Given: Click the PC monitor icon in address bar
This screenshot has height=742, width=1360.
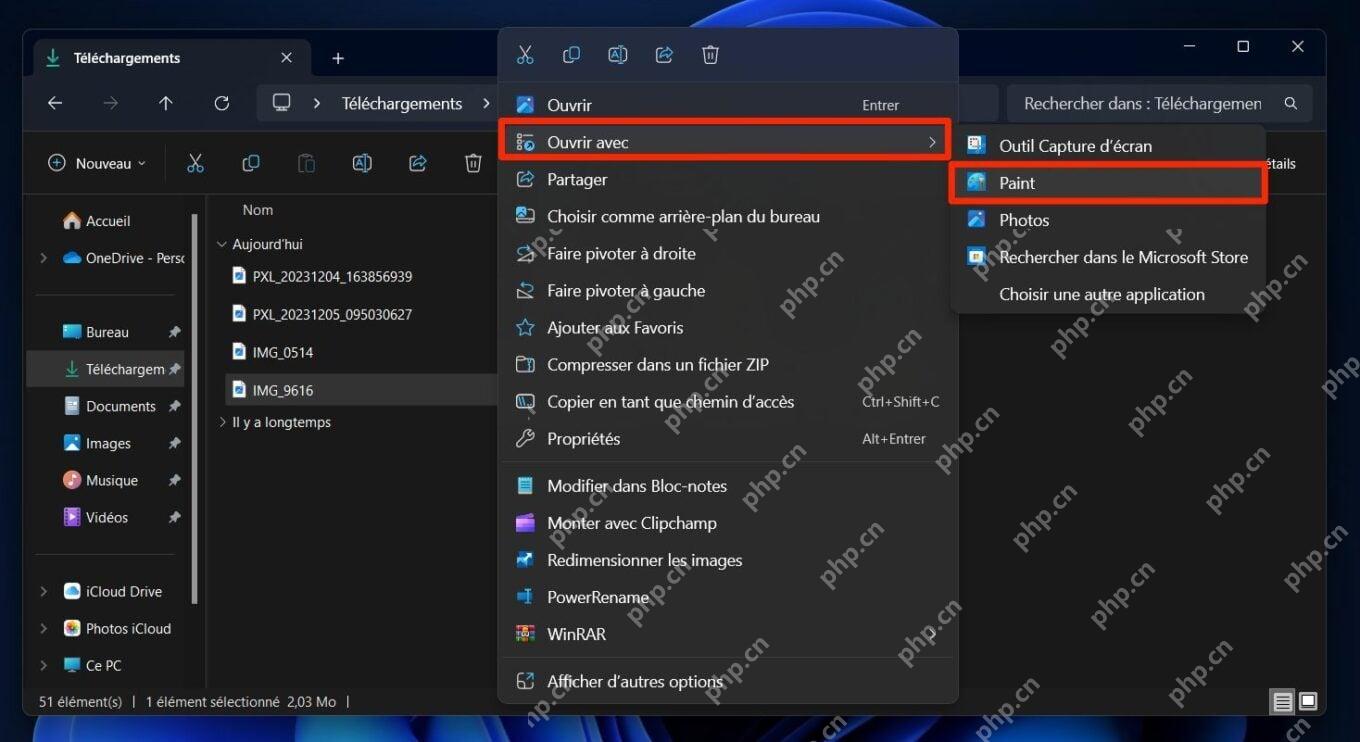Looking at the screenshot, I should click(x=282, y=103).
